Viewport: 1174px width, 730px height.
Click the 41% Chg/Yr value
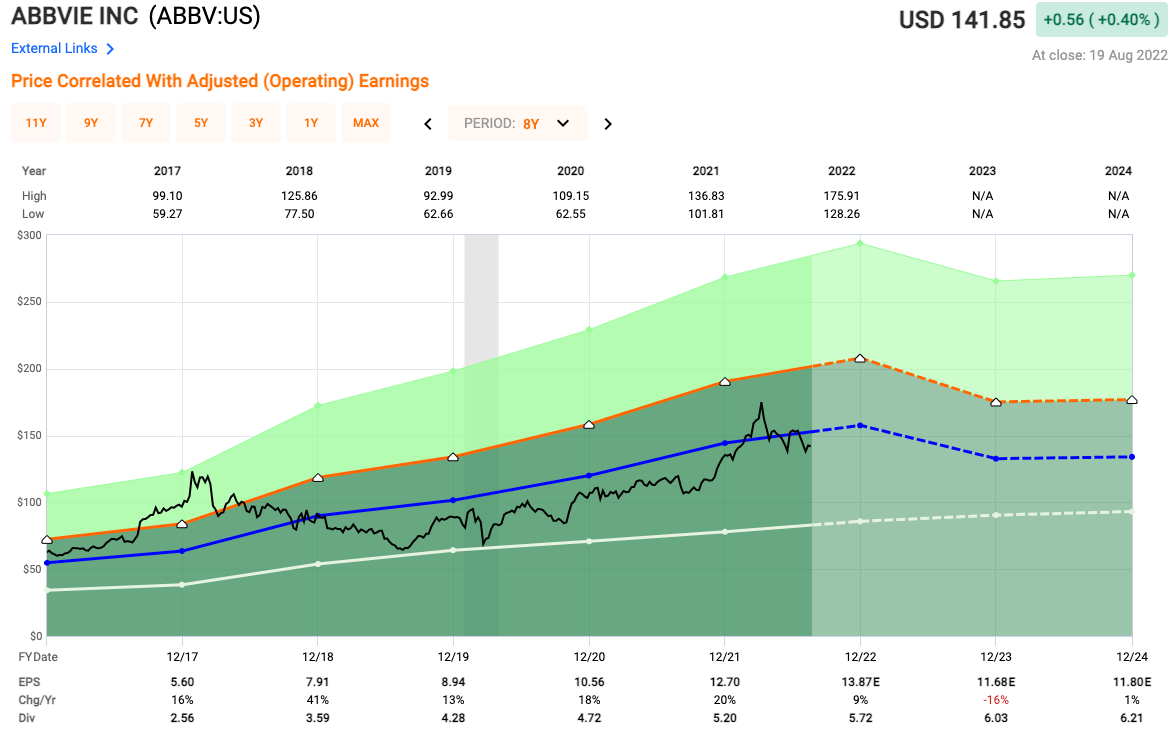(317, 699)
